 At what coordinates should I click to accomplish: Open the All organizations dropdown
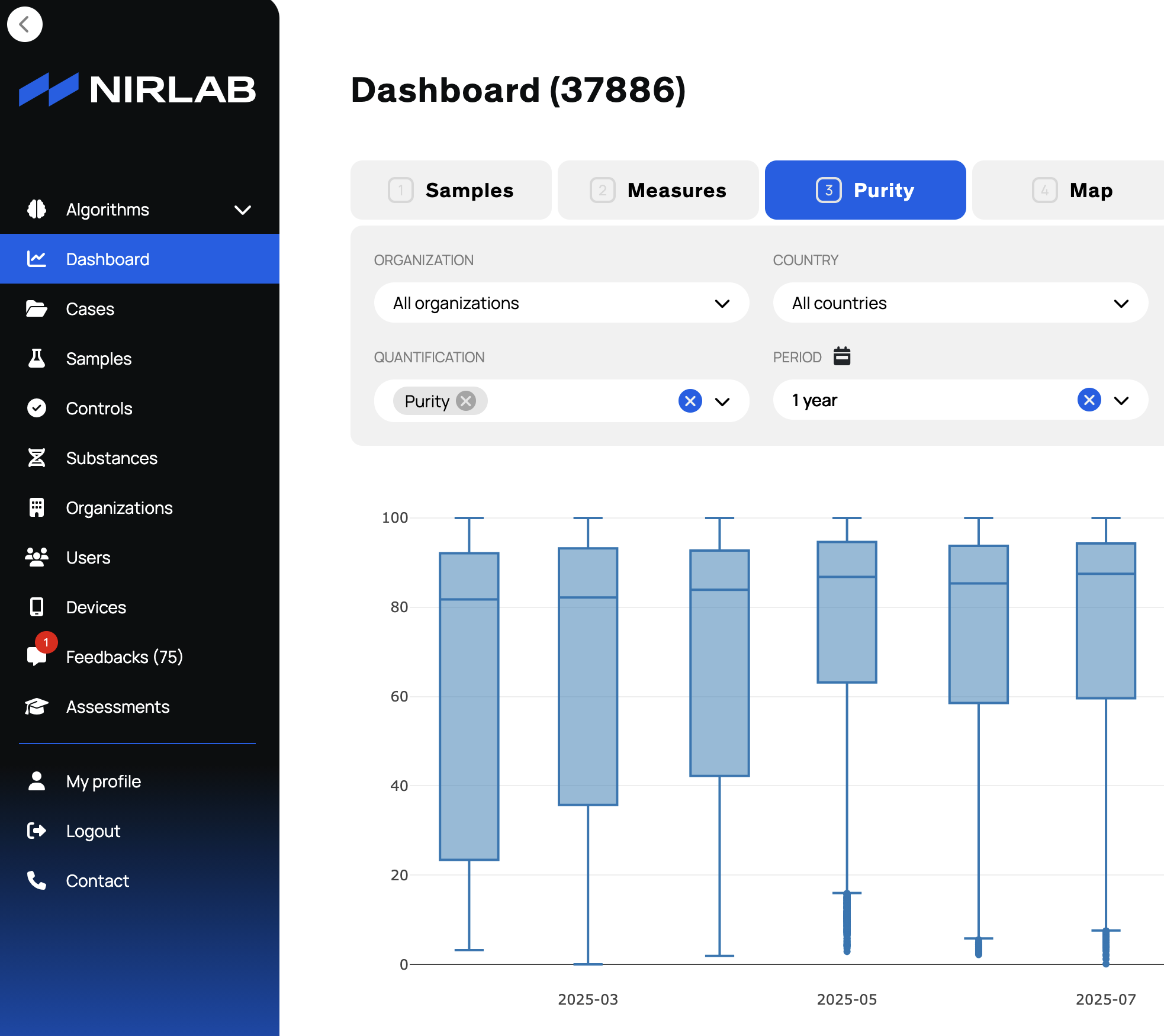(561, 303)
